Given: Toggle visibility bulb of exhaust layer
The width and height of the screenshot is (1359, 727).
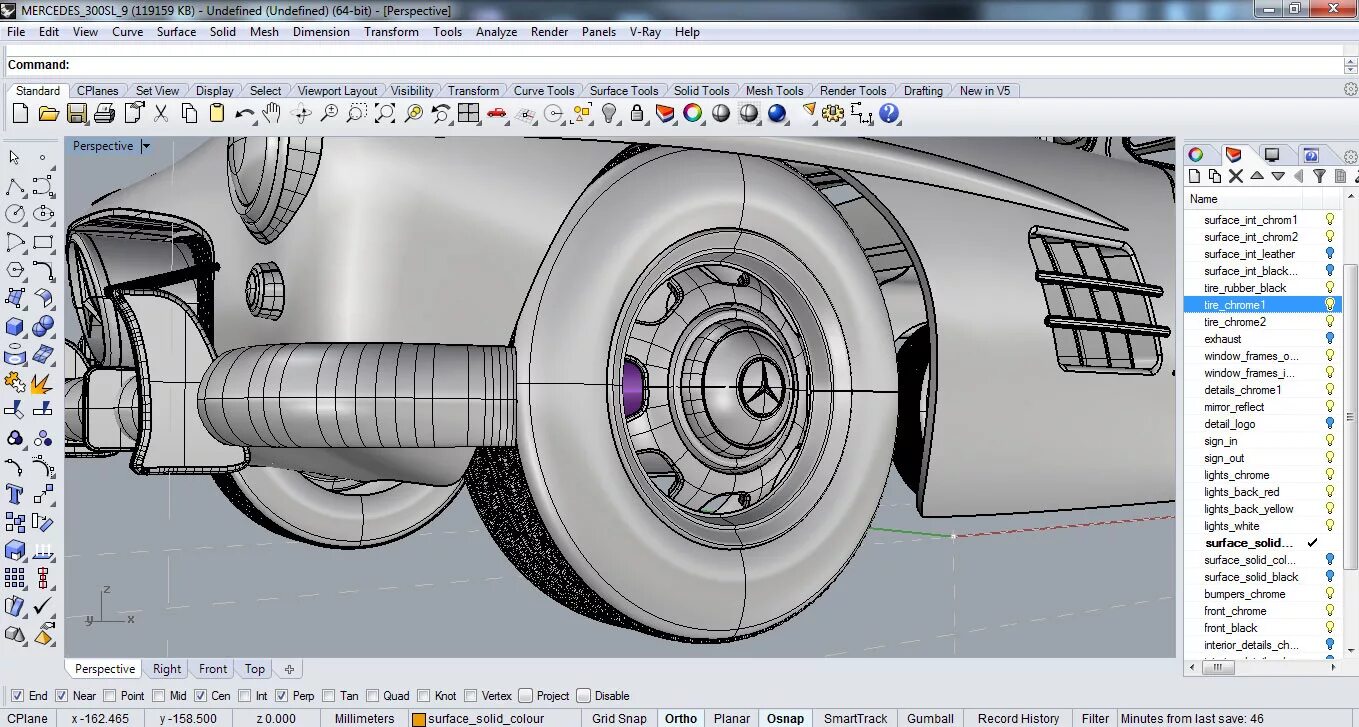Looking at the screenshot, I should pyautogui.click(x=1330, y=338).
